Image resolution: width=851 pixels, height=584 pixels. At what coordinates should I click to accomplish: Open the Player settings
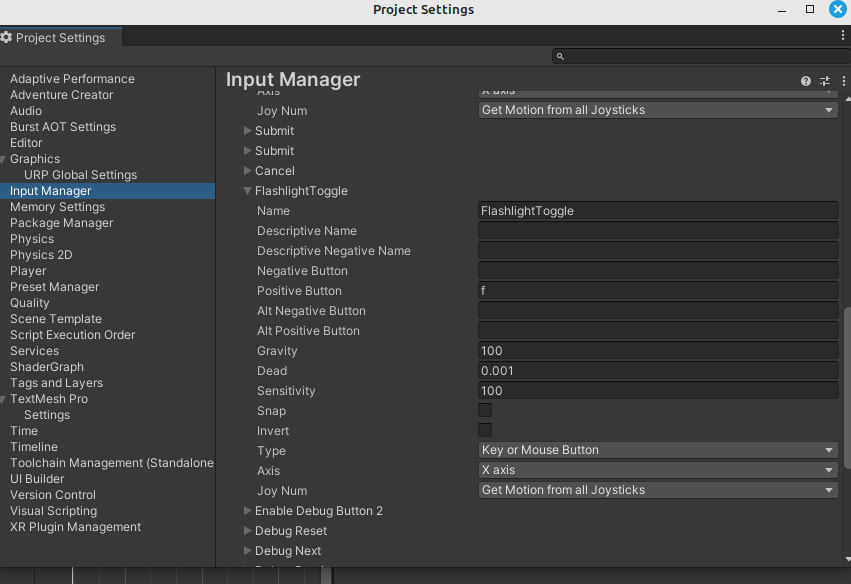point(28,271)
